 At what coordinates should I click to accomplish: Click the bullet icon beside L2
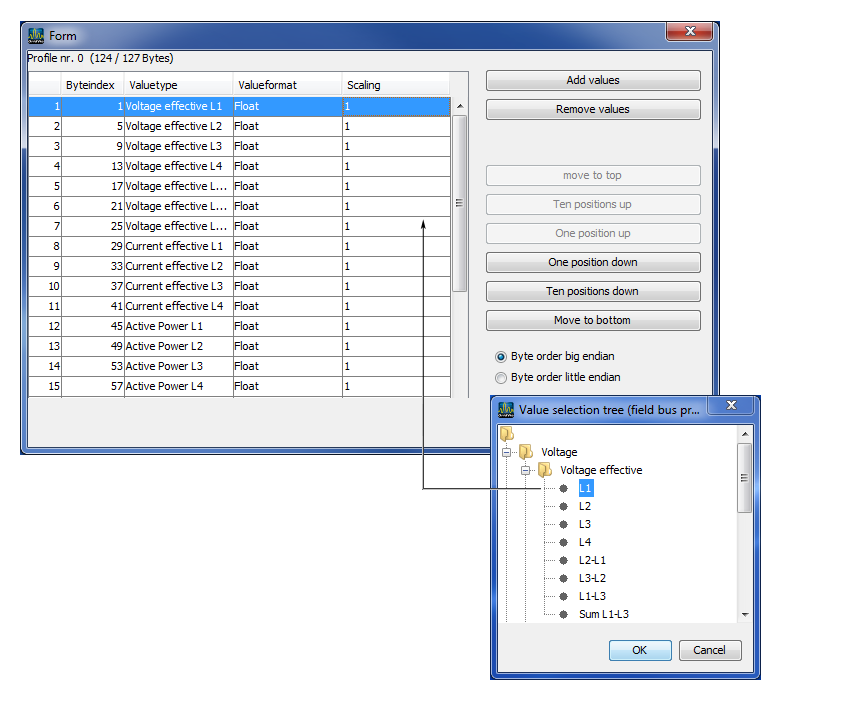tap(562, 506)
